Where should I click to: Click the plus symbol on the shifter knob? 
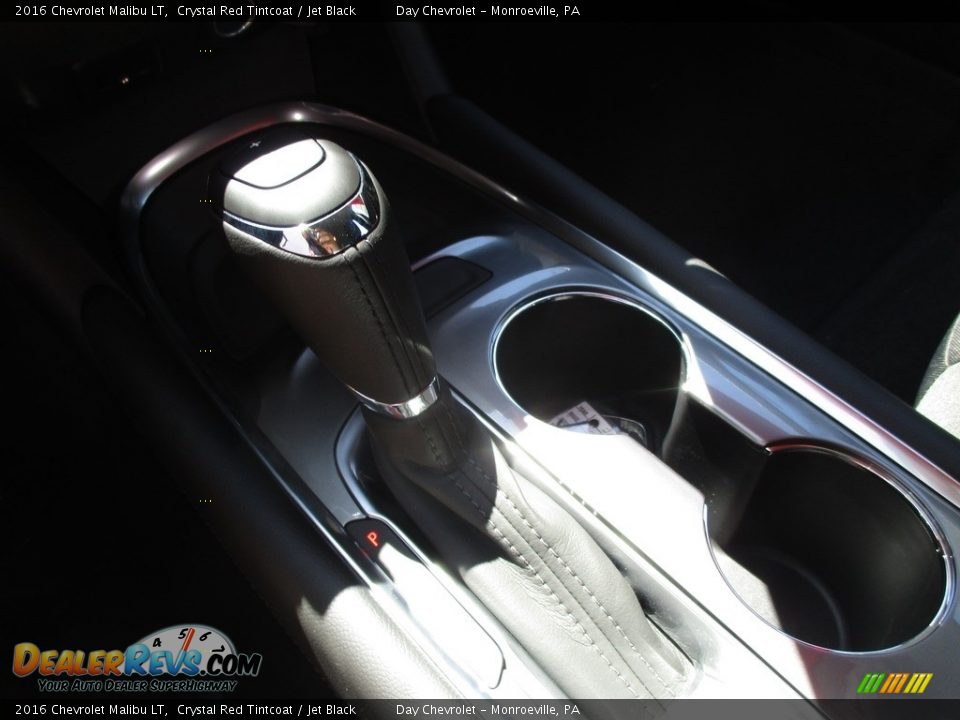pyautogui.click(x=256, y=145)
